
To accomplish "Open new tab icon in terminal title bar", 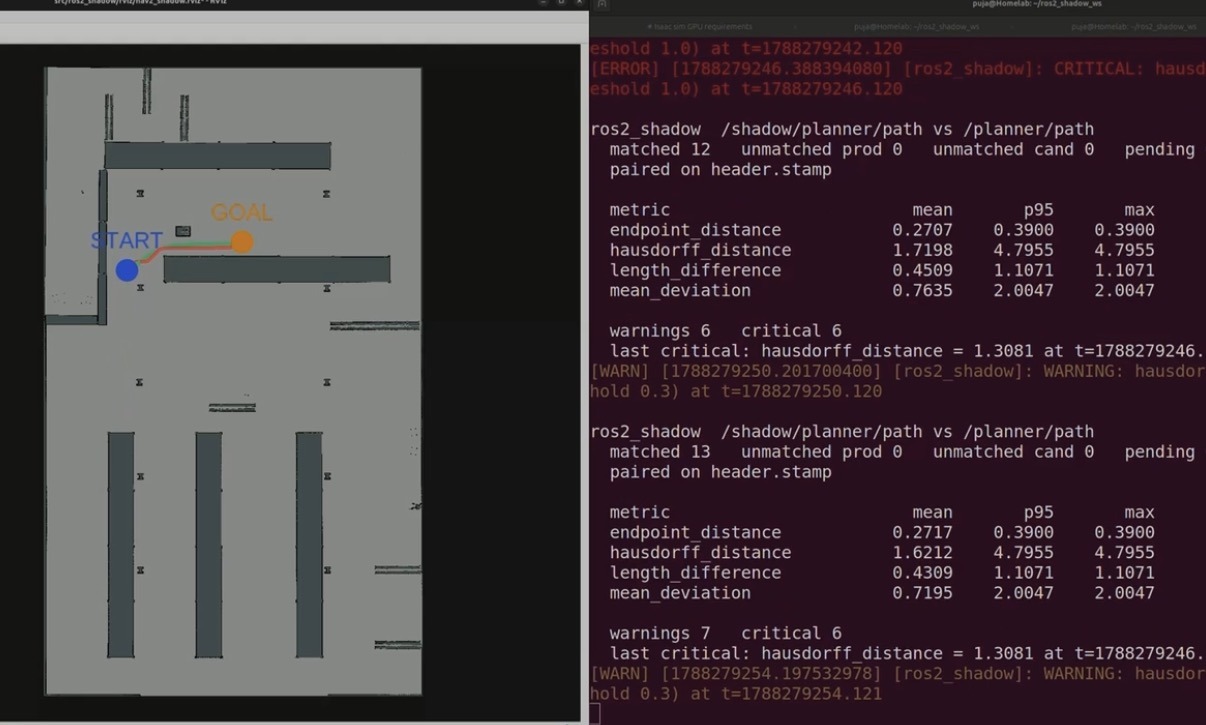I will [602, 4].
